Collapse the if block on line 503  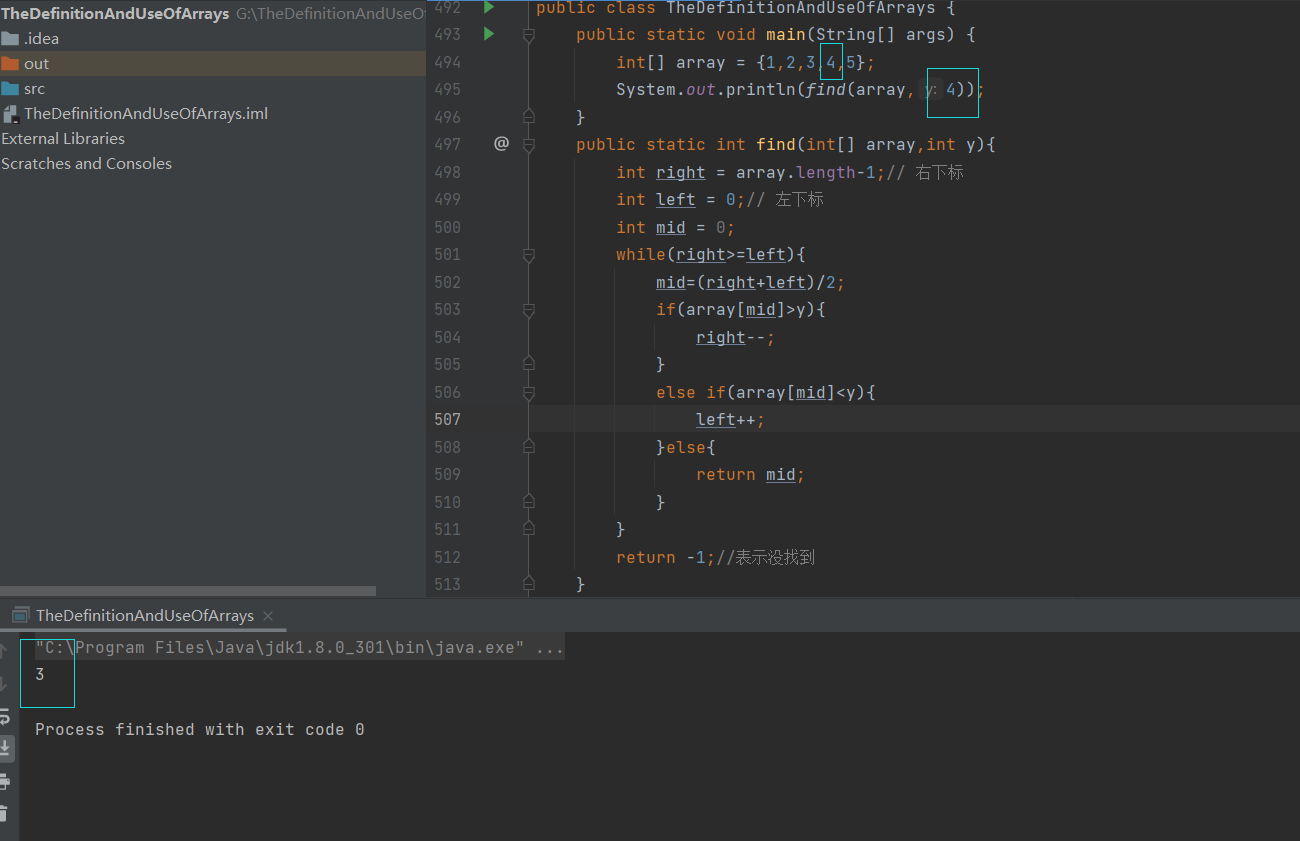click(529, 310)
